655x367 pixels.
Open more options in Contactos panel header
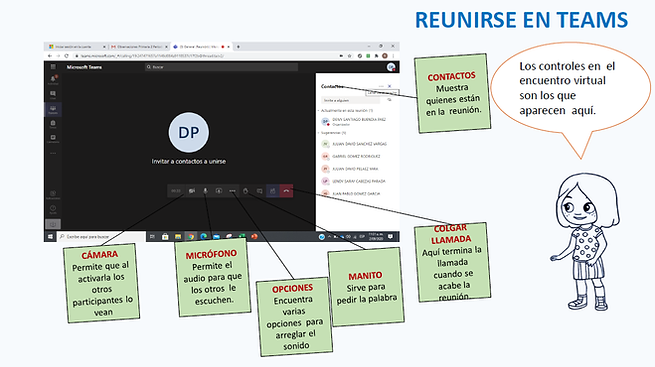coord(381,86)
